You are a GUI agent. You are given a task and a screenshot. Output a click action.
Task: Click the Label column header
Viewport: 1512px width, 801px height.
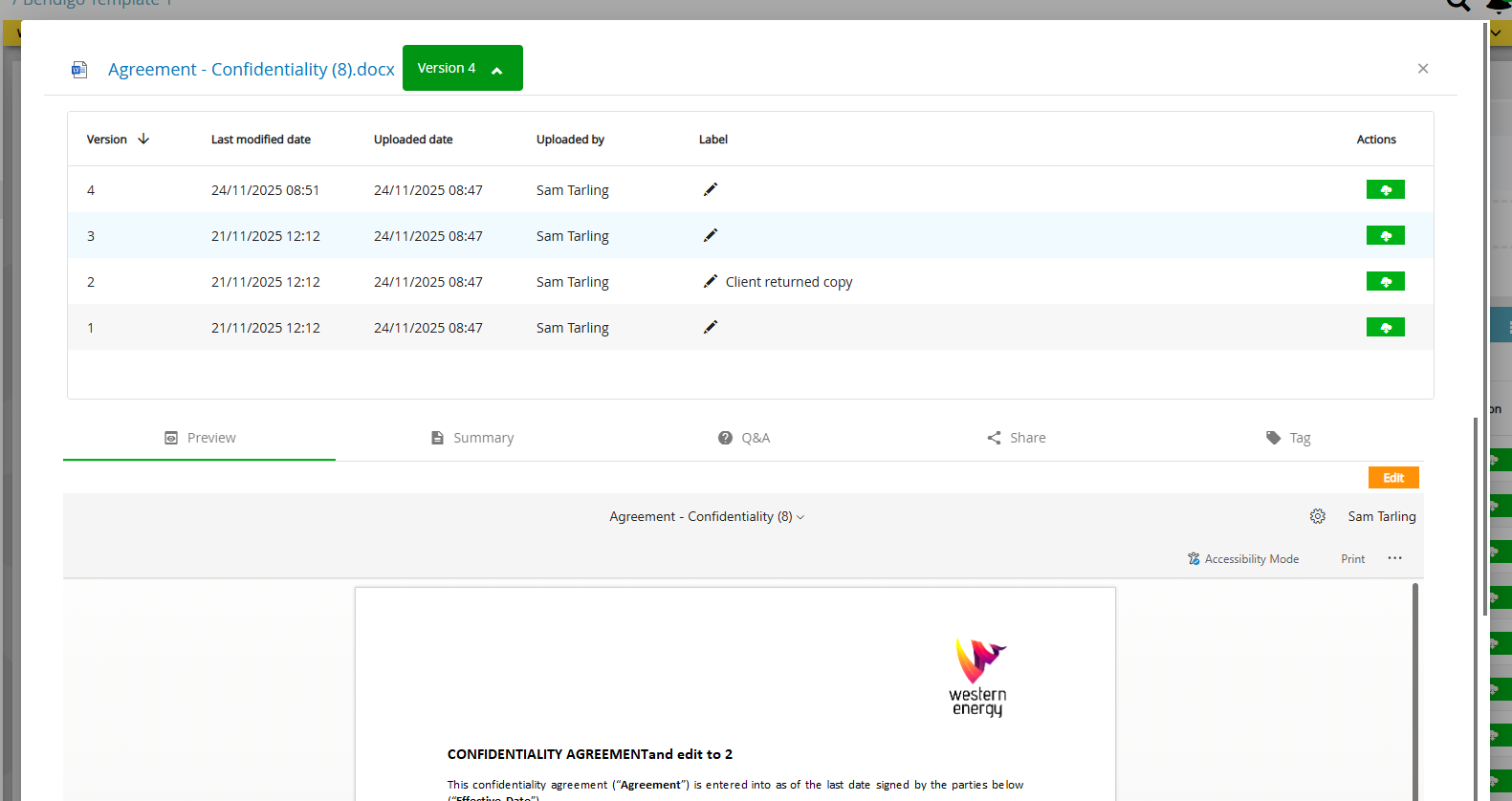713,140
